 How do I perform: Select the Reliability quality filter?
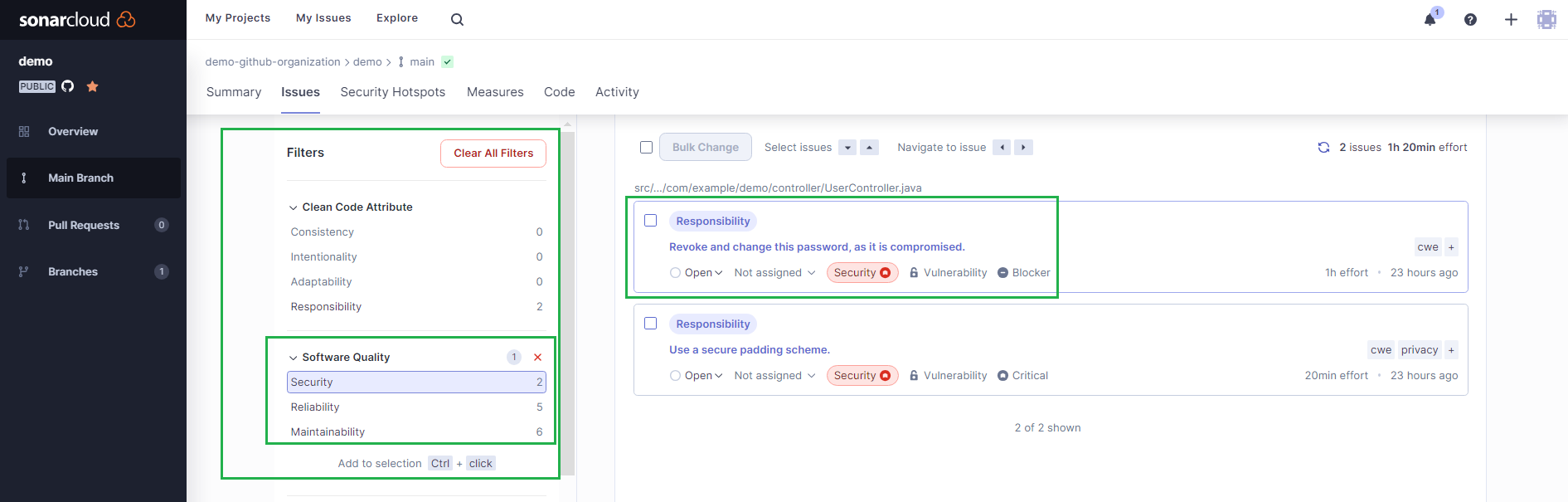(x=416, y=407)
